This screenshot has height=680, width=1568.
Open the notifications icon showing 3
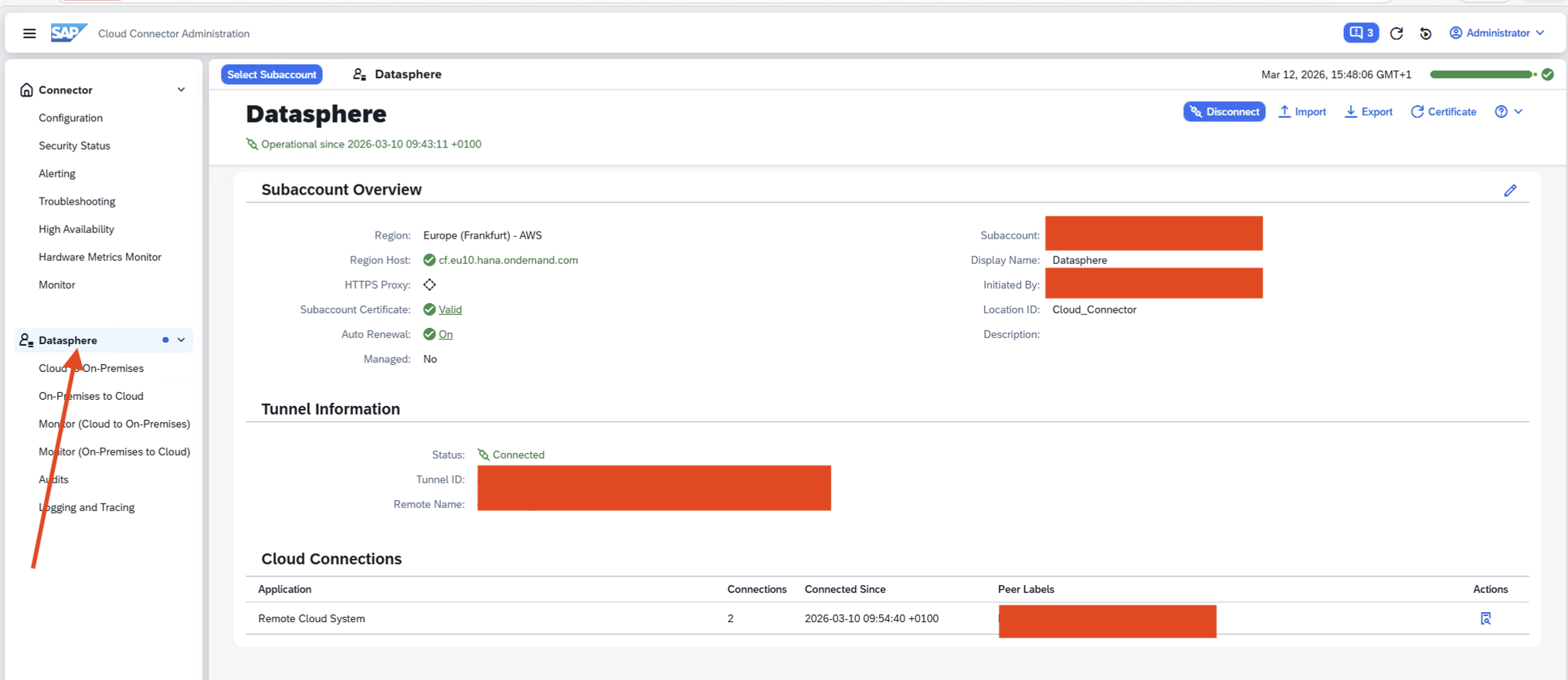tap(1360, 32)
